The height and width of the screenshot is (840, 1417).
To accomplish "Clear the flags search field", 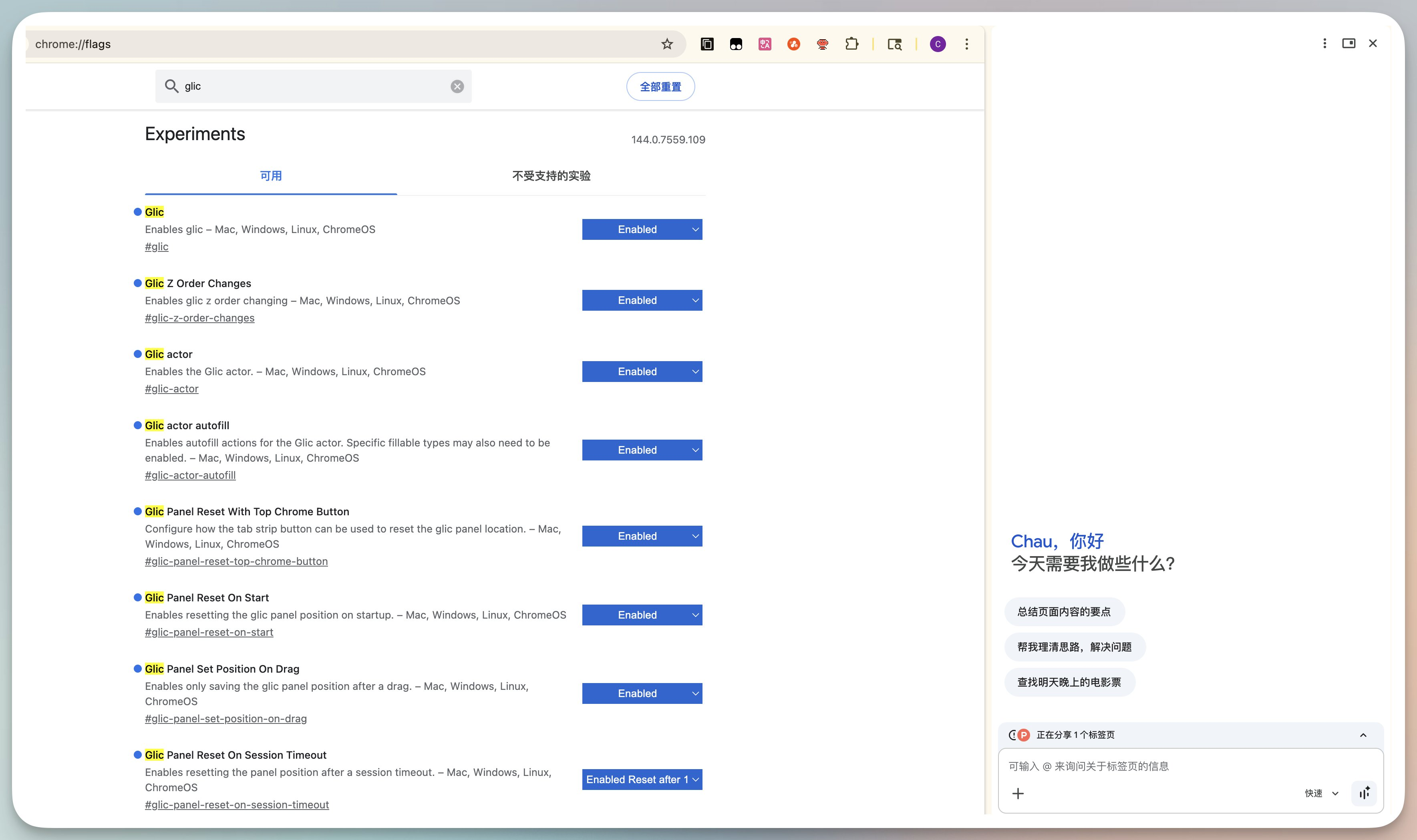I will click(x=457, y=86).
